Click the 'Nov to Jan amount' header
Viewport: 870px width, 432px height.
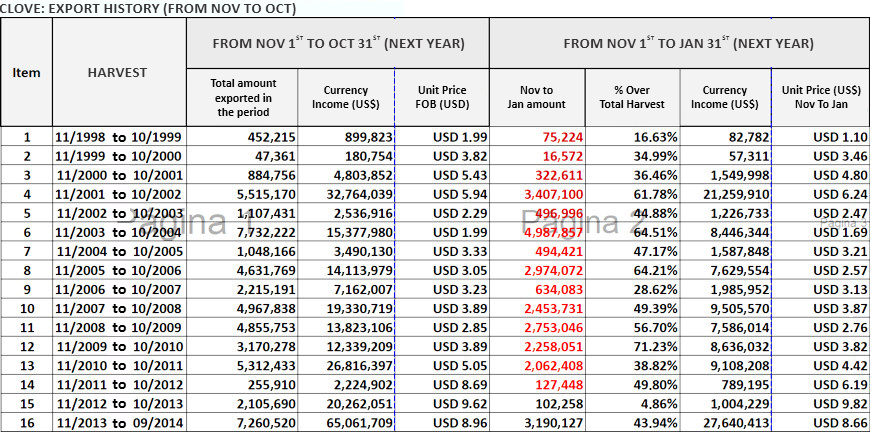[x=537, y=97]
